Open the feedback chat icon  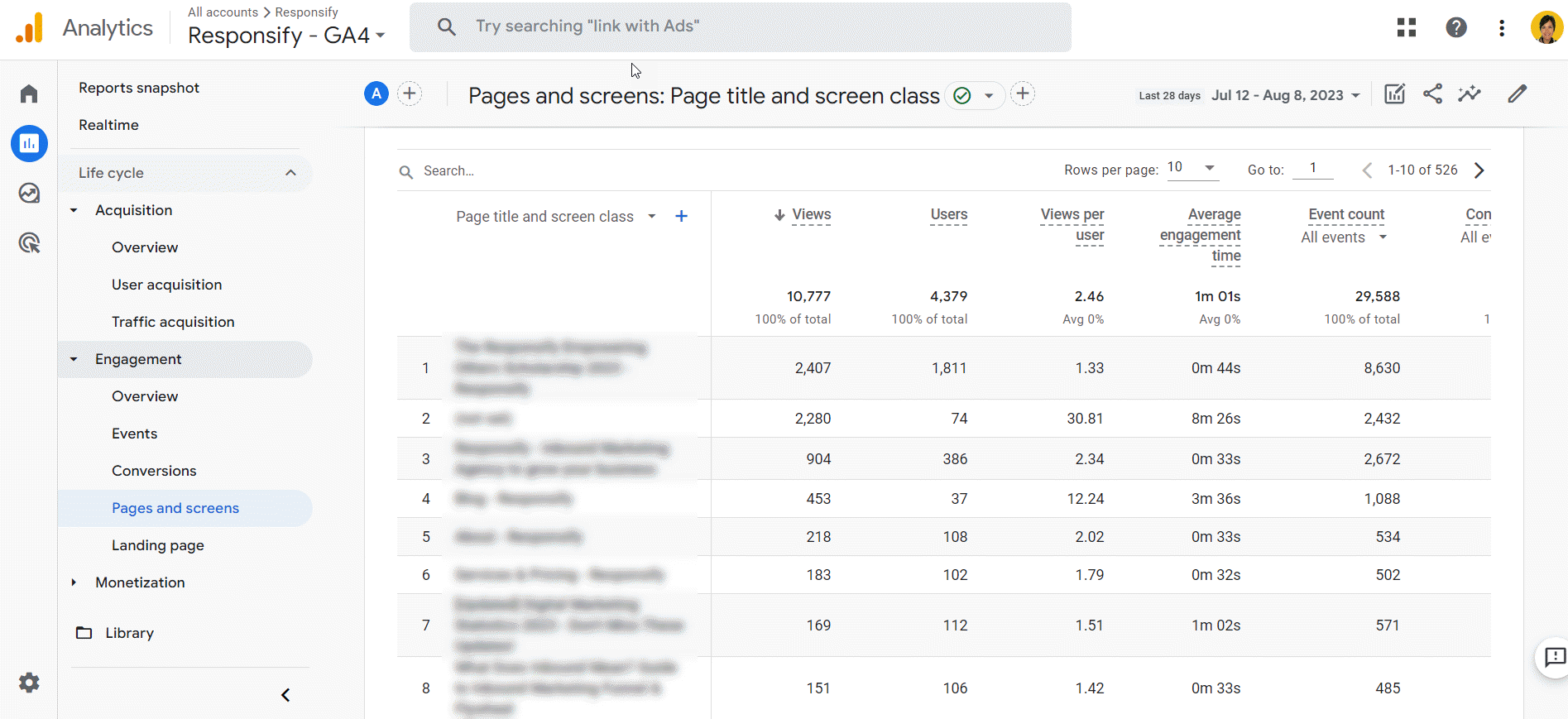pyautogui.click(x=1555, y=657)
